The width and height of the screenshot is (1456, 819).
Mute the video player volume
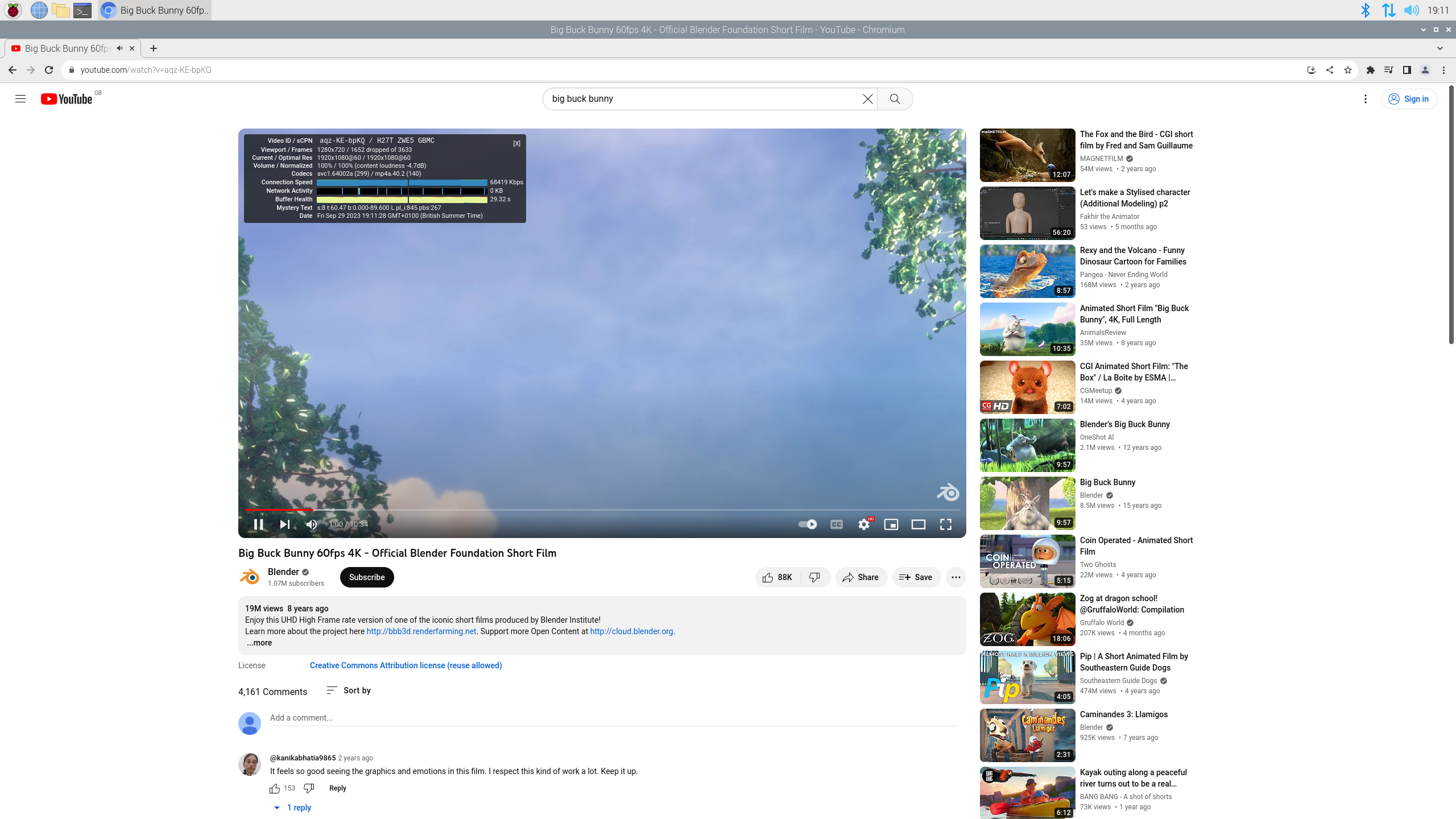311,524
